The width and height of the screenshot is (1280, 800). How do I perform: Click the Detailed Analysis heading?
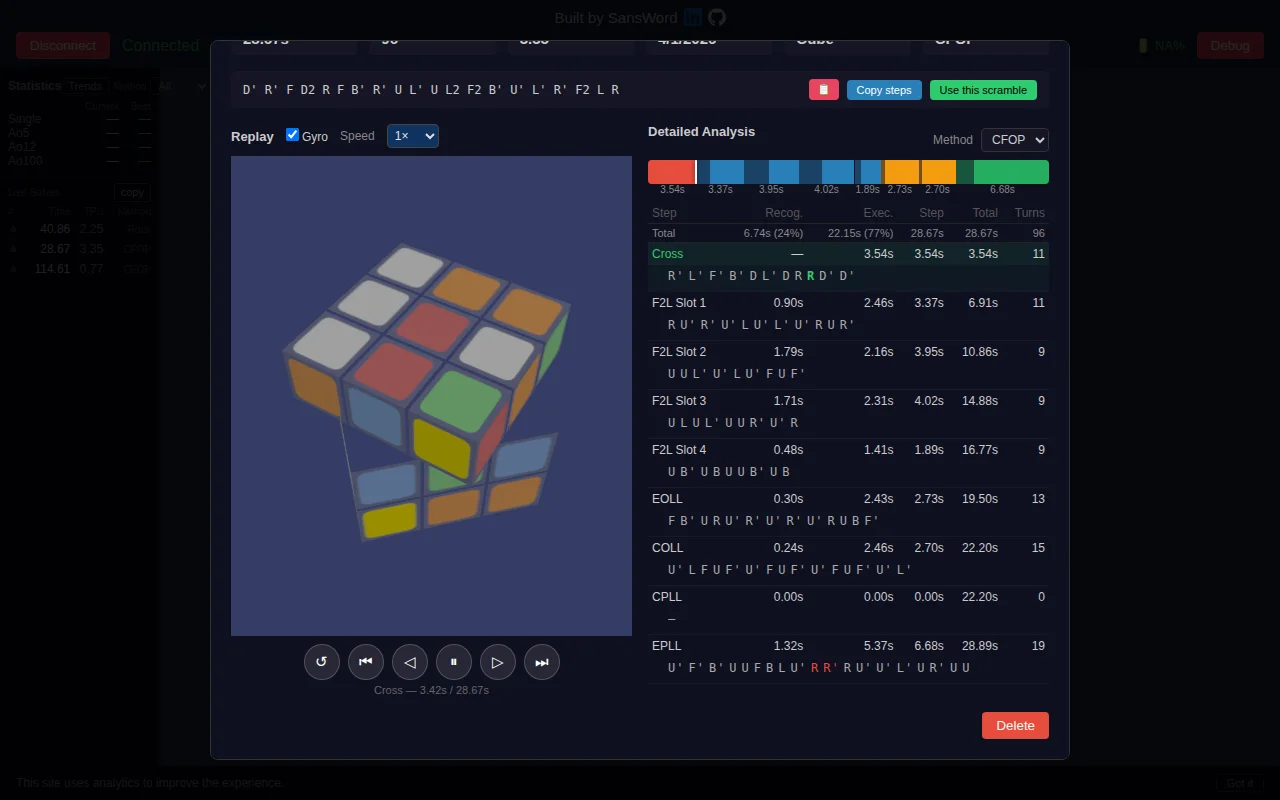pos(701,132)
